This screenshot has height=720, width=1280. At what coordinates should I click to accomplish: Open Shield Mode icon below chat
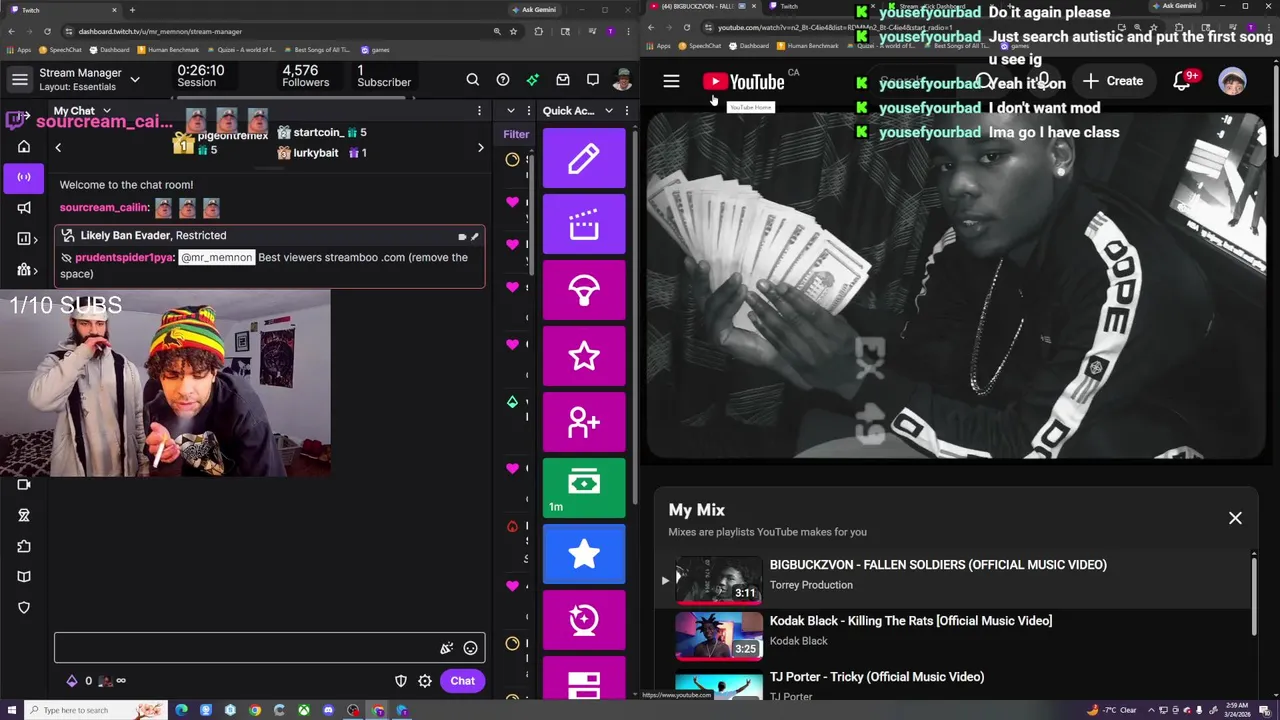401,681
